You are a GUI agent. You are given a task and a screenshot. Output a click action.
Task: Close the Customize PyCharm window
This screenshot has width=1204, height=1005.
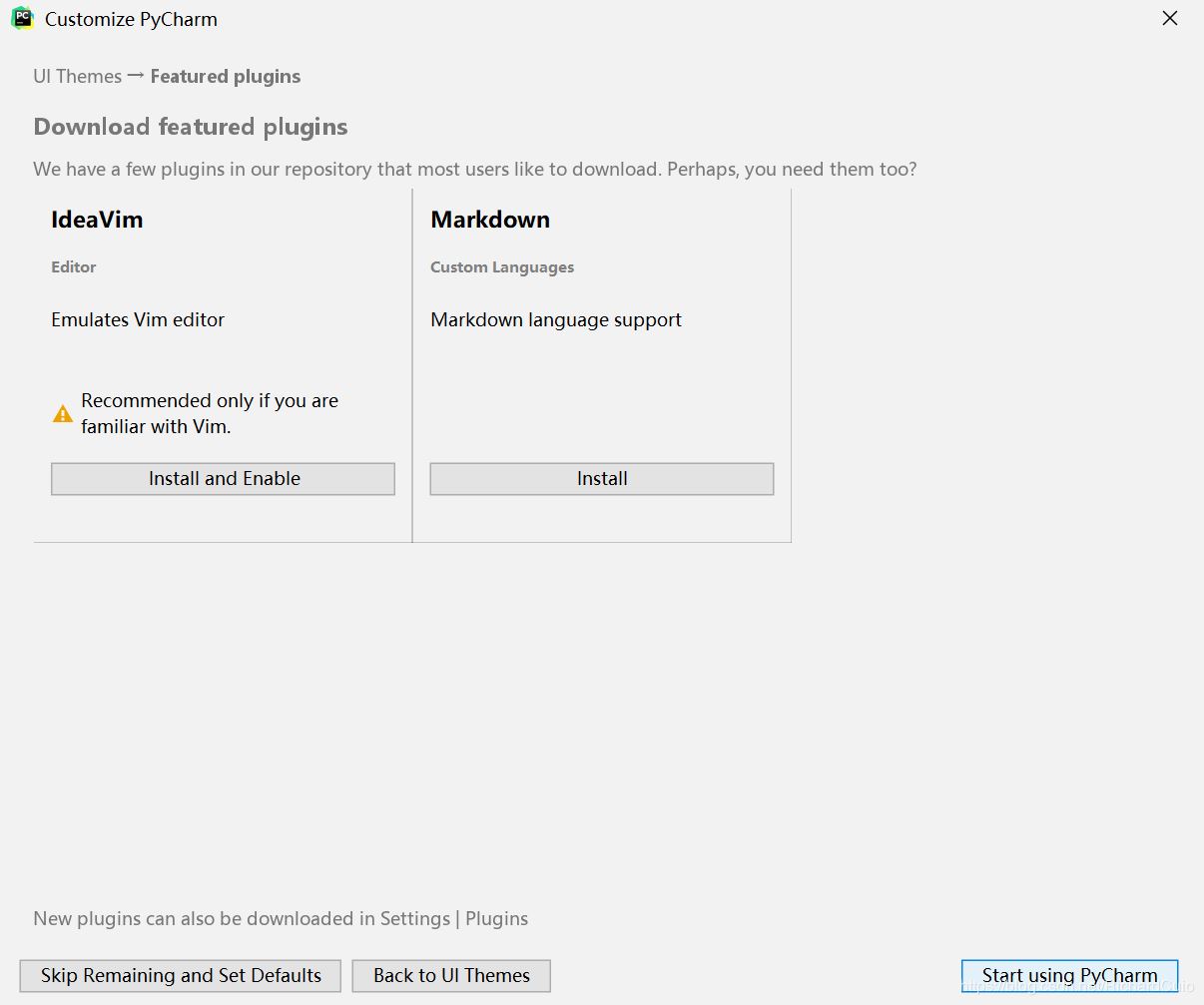point(1169,19)
